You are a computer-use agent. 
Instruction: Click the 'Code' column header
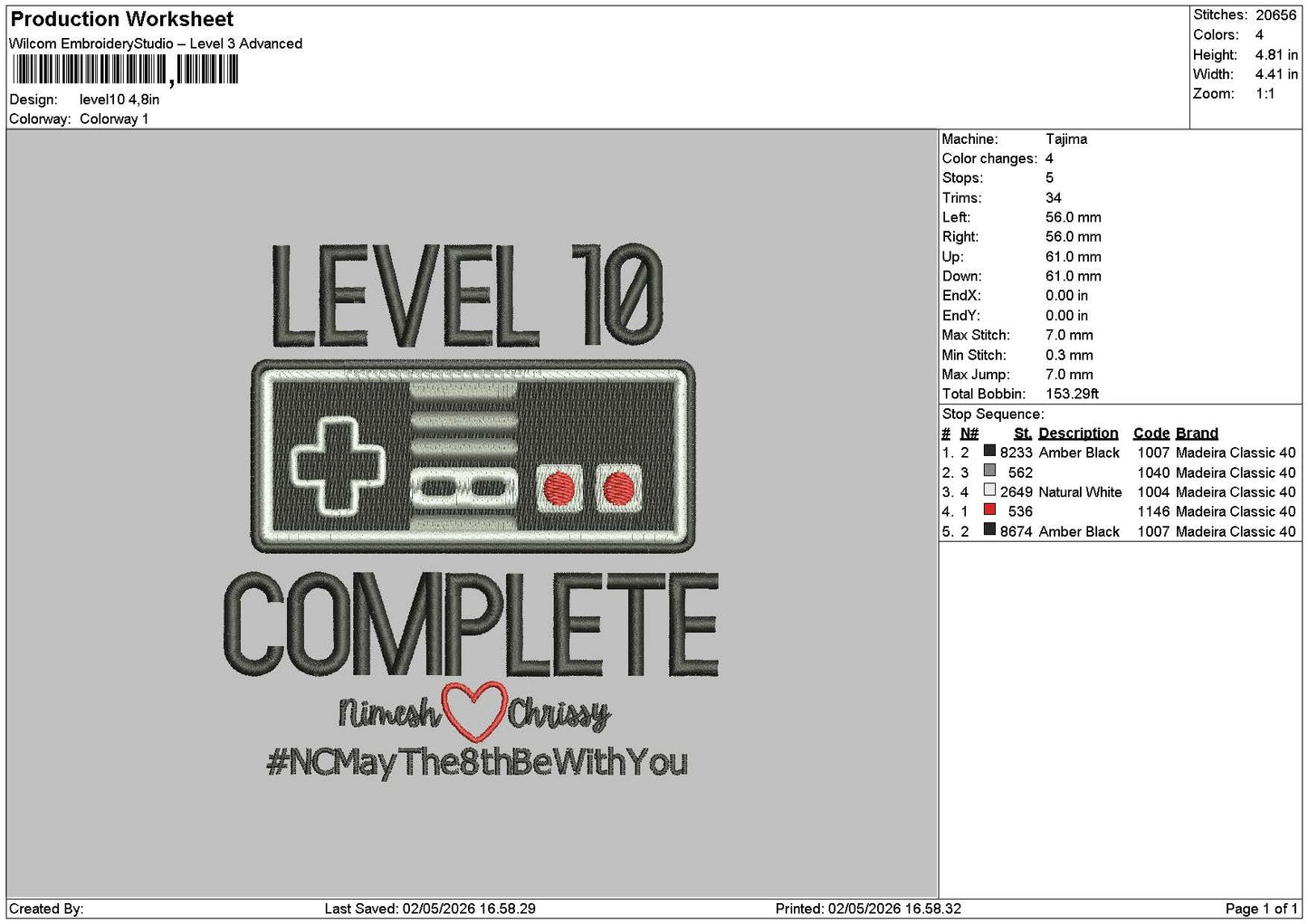pos(1151,433)
